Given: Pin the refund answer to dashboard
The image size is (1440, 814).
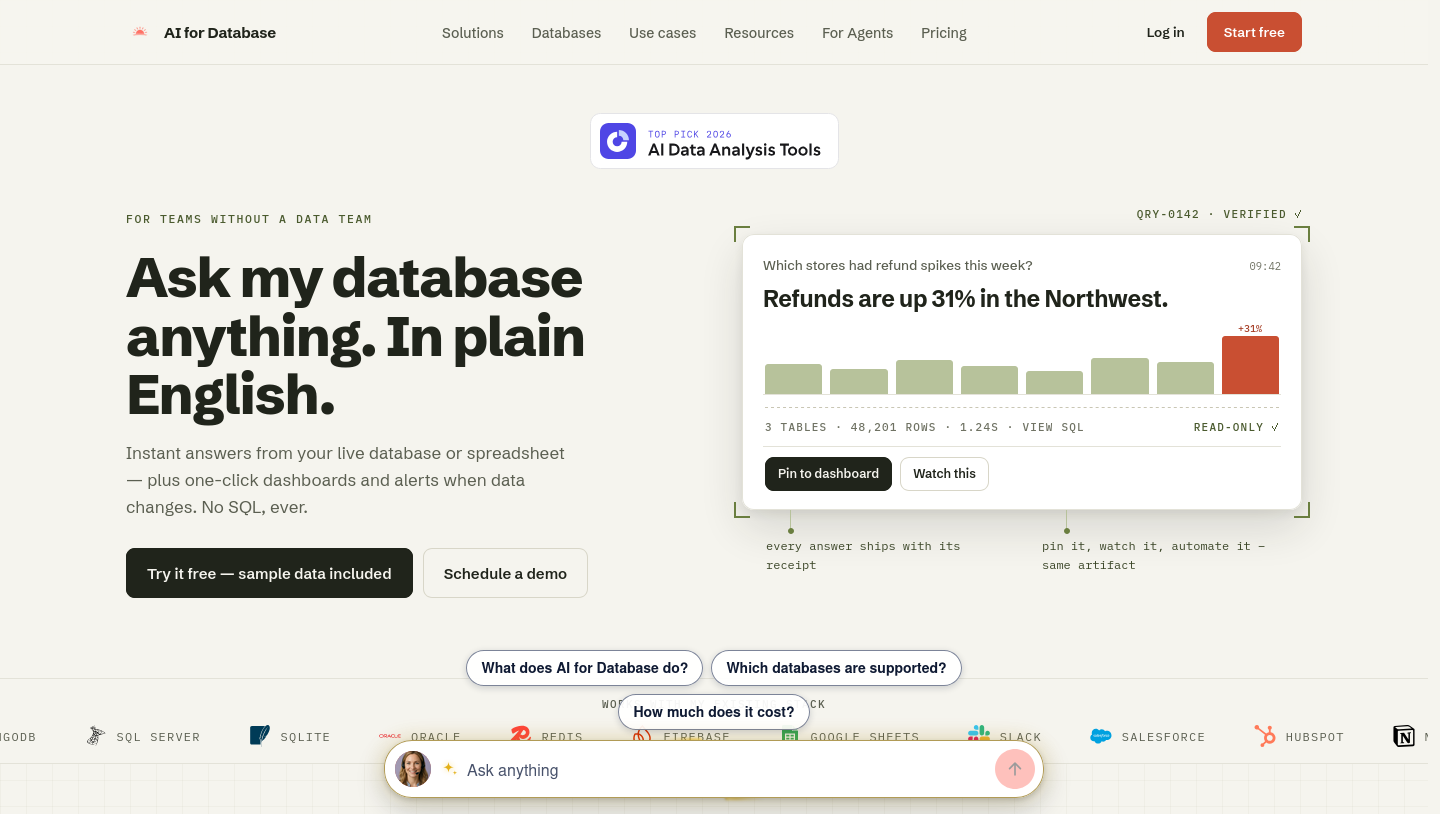Looking at the screenshot, I should click(x=828, y=474).
